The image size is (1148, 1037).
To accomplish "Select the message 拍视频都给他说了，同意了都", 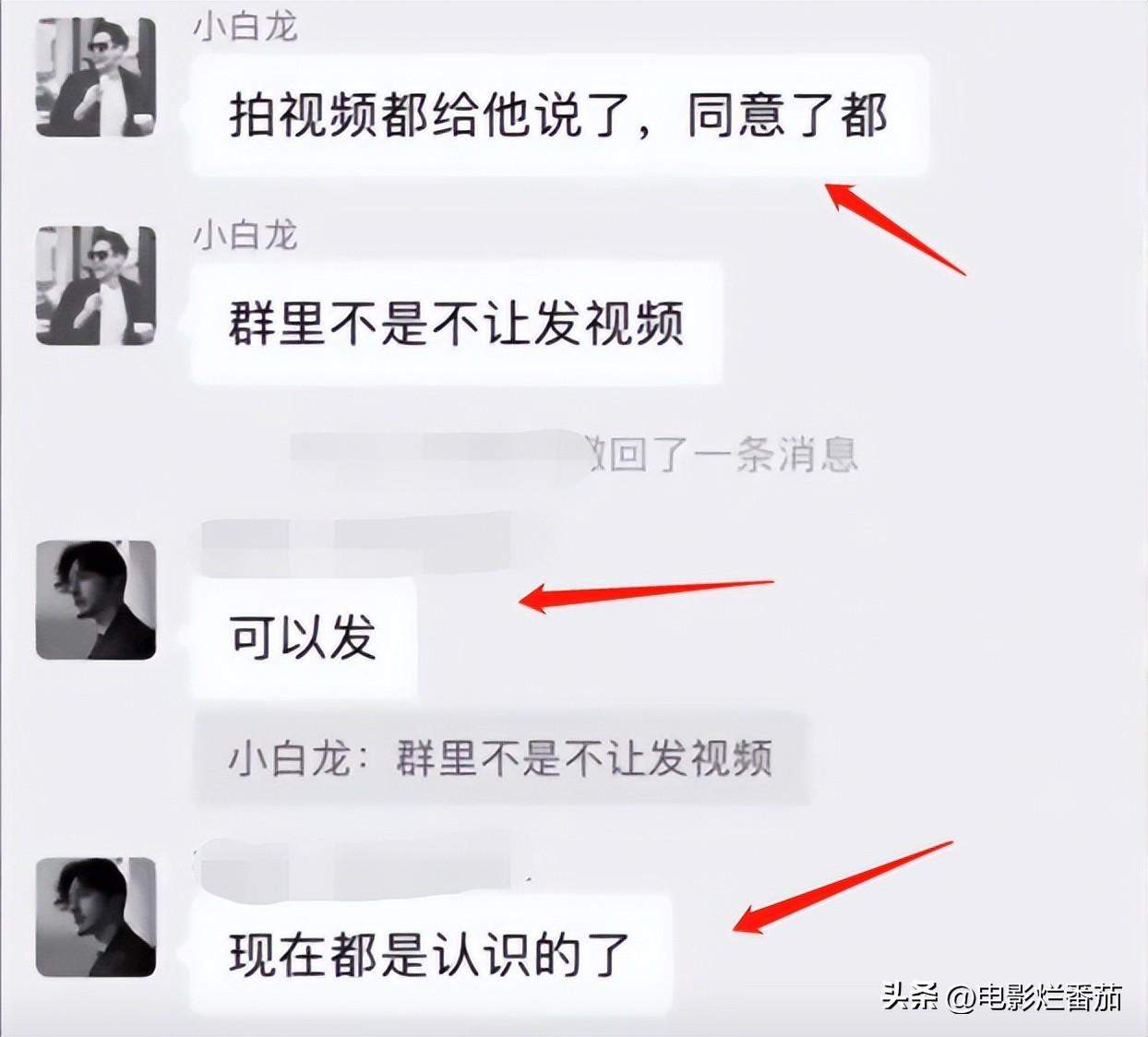I will pos(559,115).
